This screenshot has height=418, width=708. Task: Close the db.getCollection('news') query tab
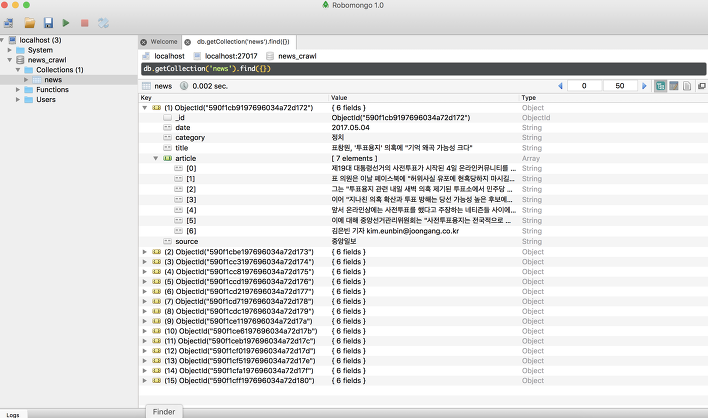point(188,42)
